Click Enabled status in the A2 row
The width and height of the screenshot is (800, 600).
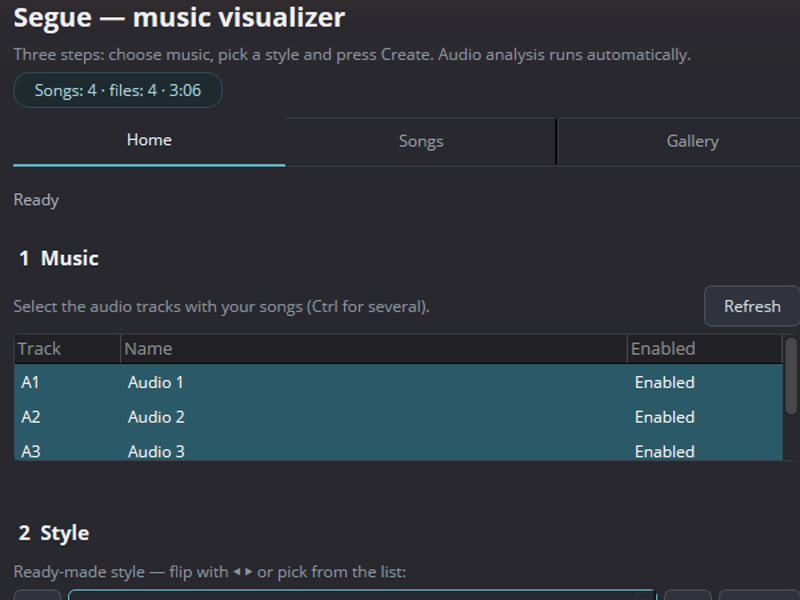pyautogui.click(x=664, y=417)
